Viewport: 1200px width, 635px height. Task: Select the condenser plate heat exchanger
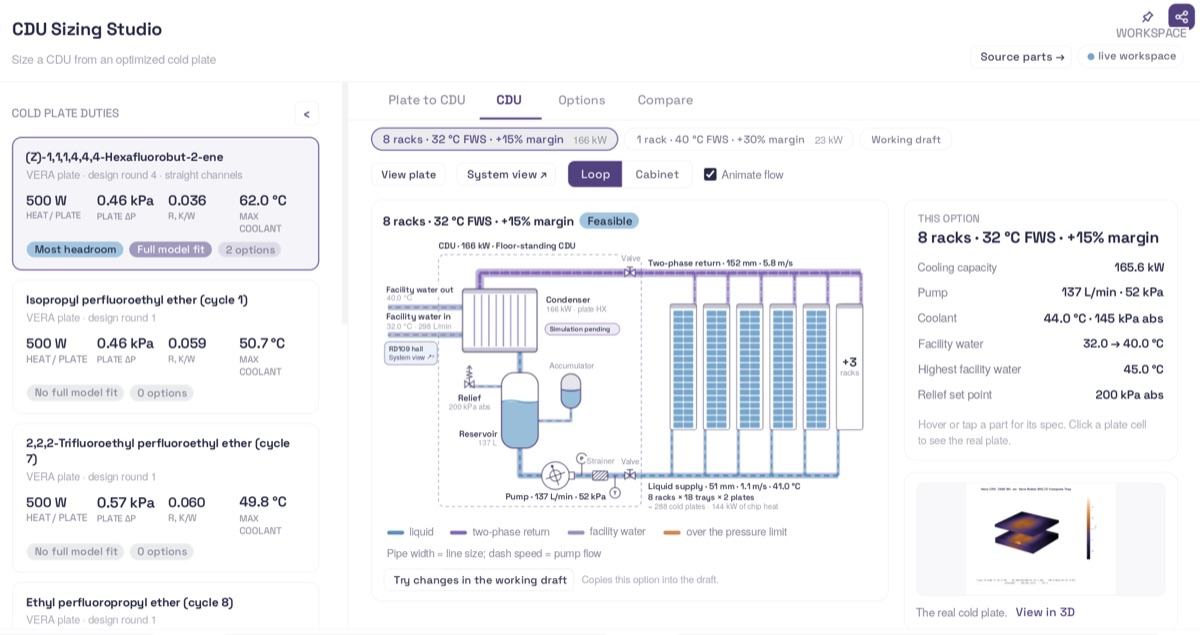500,321
